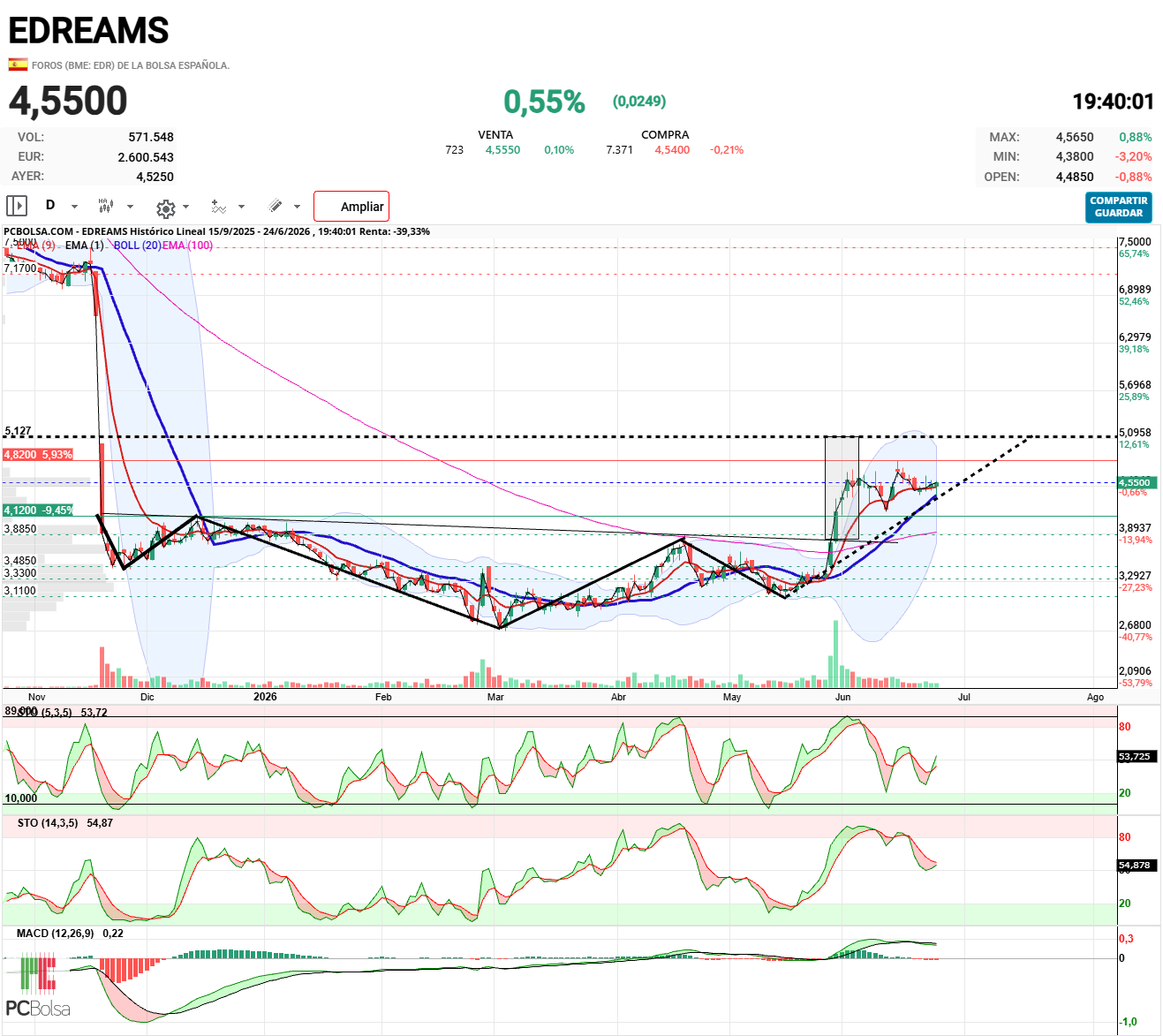This screenshot has height=1036, width=1163.
Task: Expand the indicators dropdown arrow
Action: [x=241, y=207]
